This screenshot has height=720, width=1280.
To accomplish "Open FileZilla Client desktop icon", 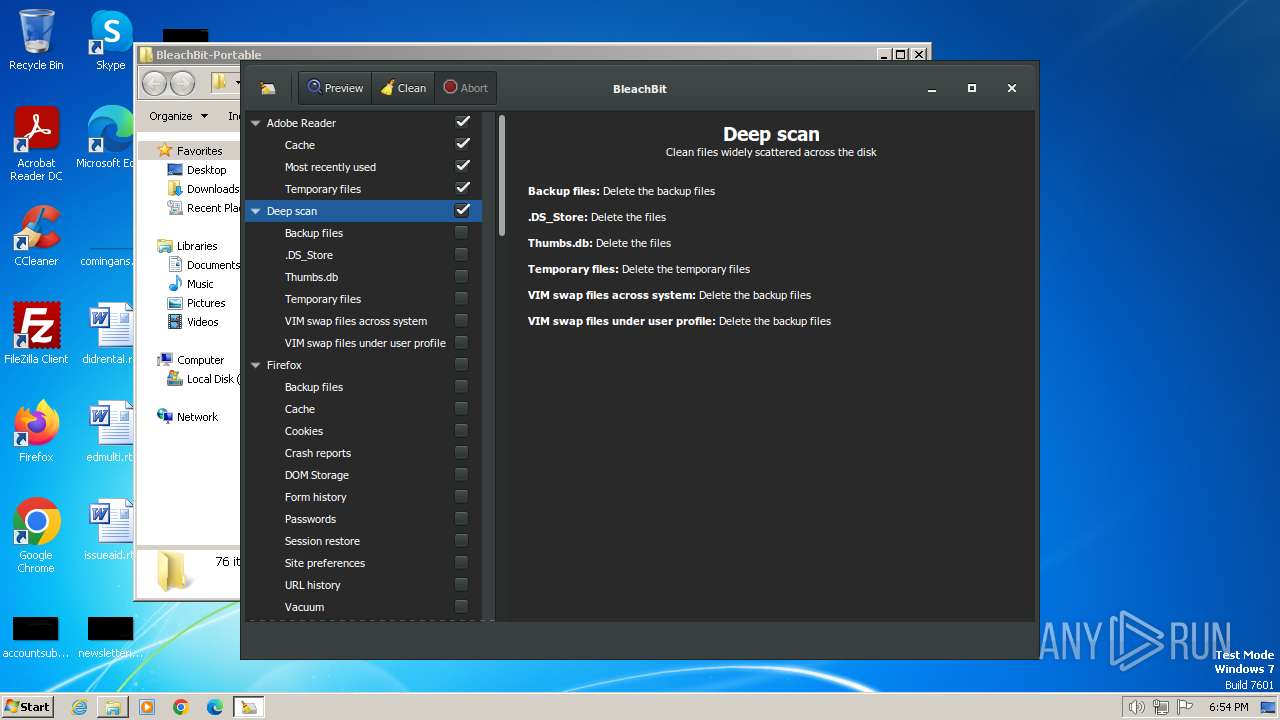I will coord(36,334).
